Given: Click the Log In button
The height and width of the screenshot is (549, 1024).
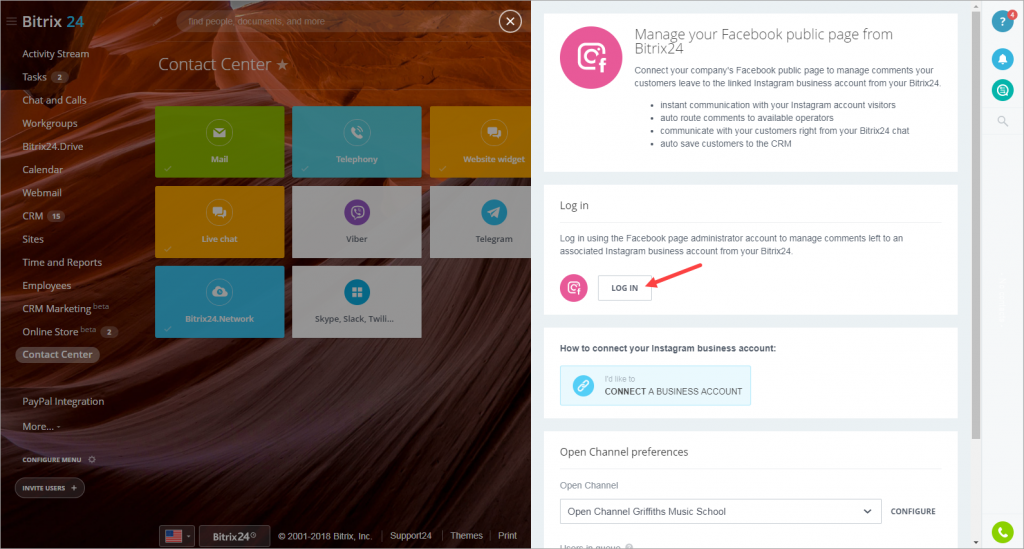Looking at the screenshot, I should (624, 288).
